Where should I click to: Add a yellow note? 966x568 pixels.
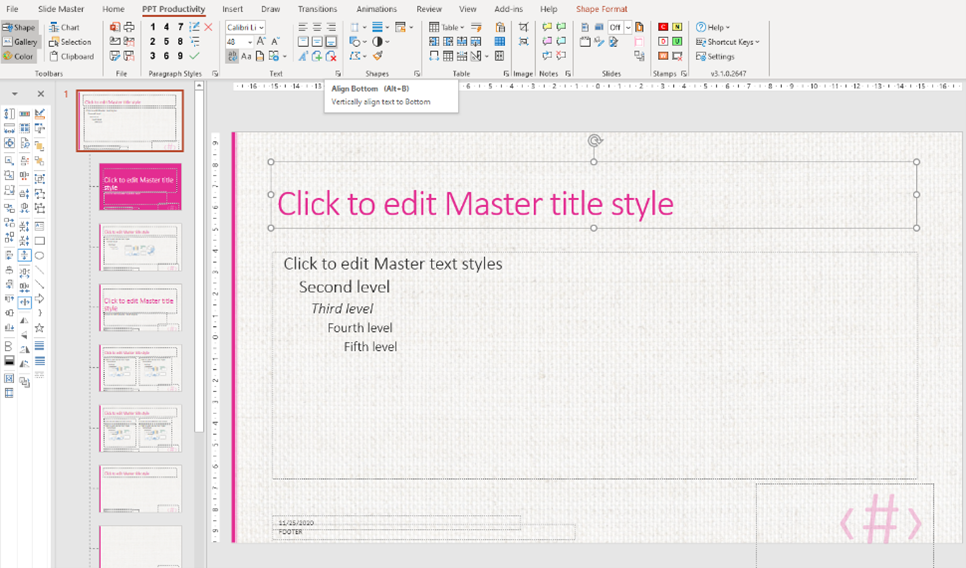pos(546,27)
